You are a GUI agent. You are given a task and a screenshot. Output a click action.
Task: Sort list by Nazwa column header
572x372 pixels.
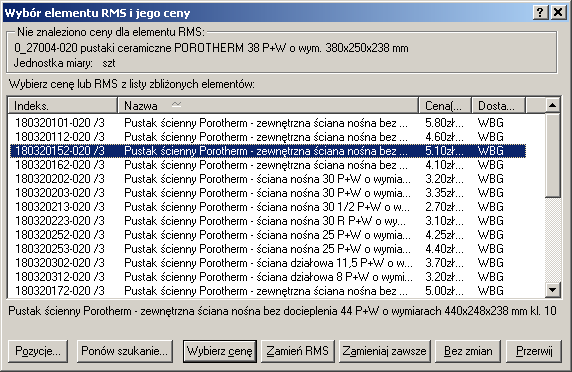click(268, 106)
